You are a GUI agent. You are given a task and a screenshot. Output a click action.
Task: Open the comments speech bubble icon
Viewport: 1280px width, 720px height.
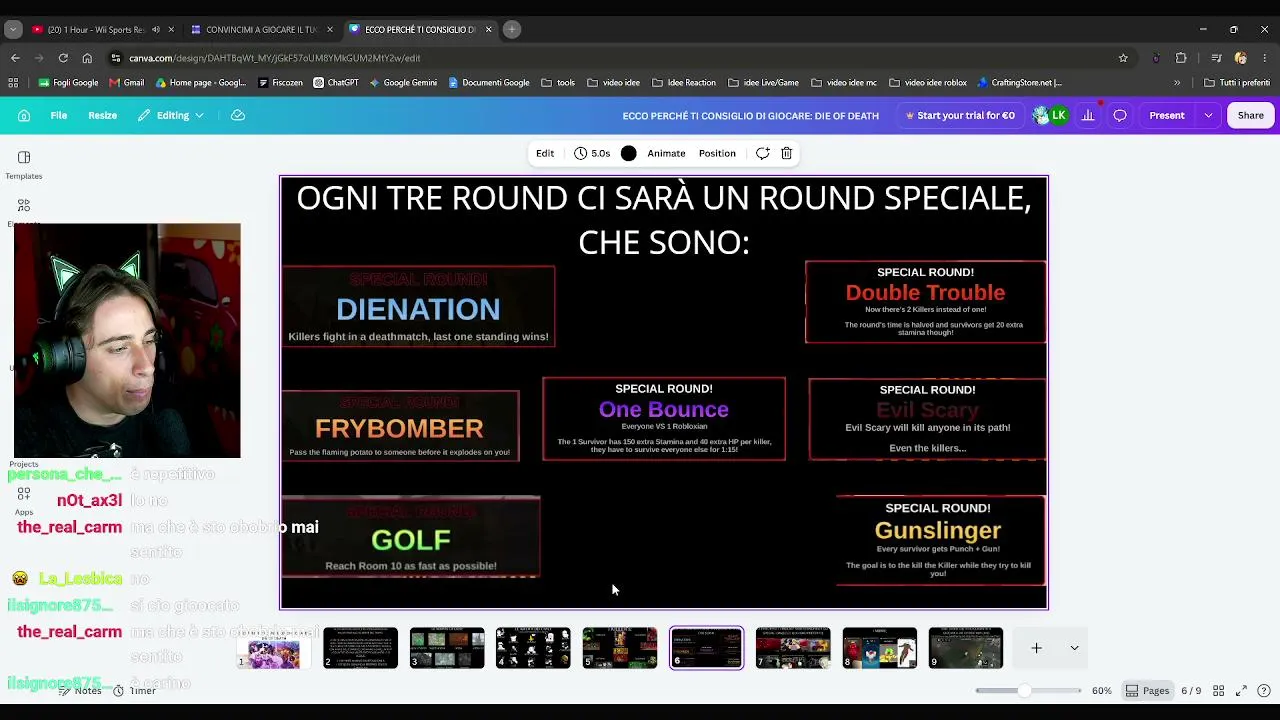[x=1120, y=115]
